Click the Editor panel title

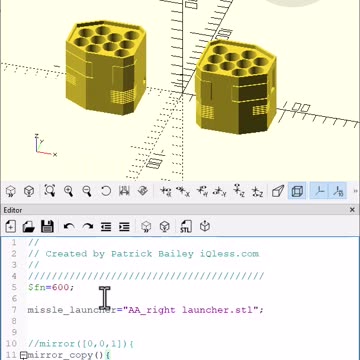coord(13,210)
